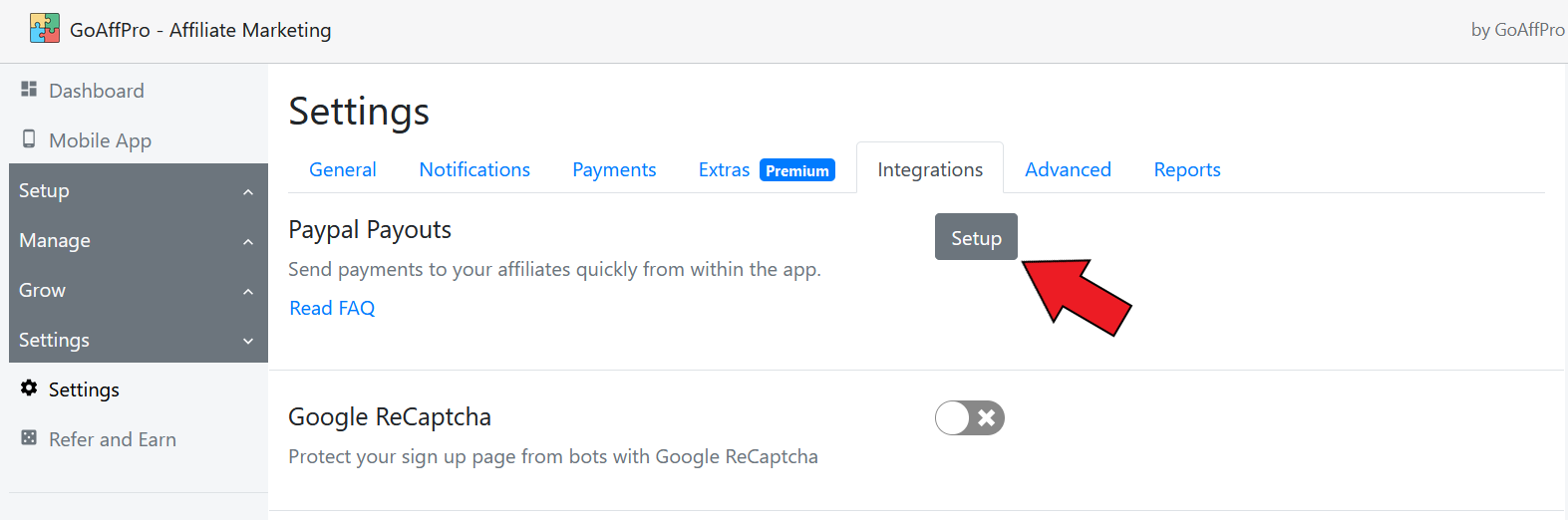The width and height of the screenshot is (1568, 520).
Task: Collapse the Settings sidebar section chevron
Action: (x=248, y=341)
